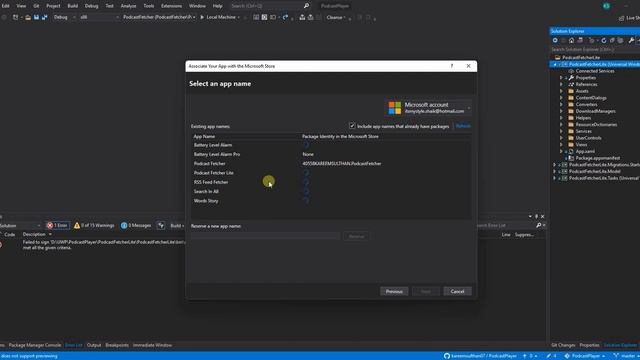Screen dimensions: 640x360
Task: Toggle the 1 Error filter button
Action: pos(58,225)
